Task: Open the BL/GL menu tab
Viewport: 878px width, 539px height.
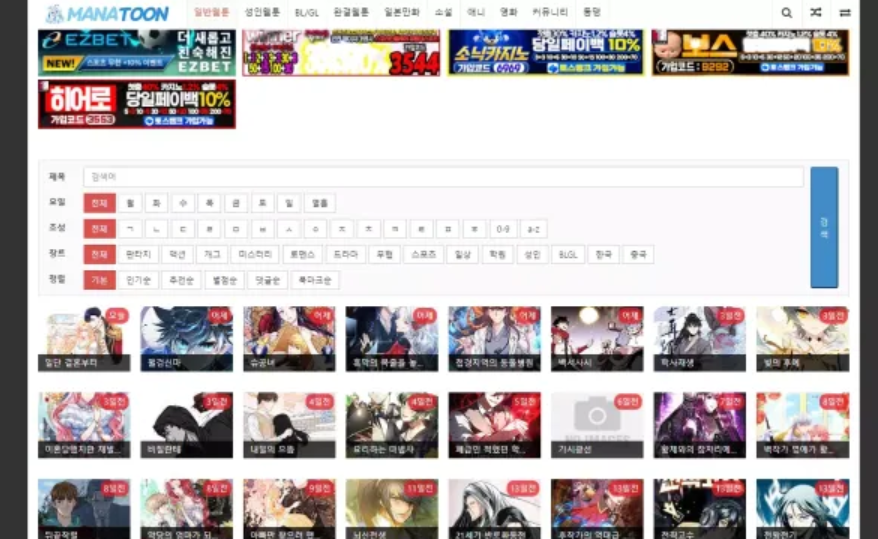Action: [307, 13]
